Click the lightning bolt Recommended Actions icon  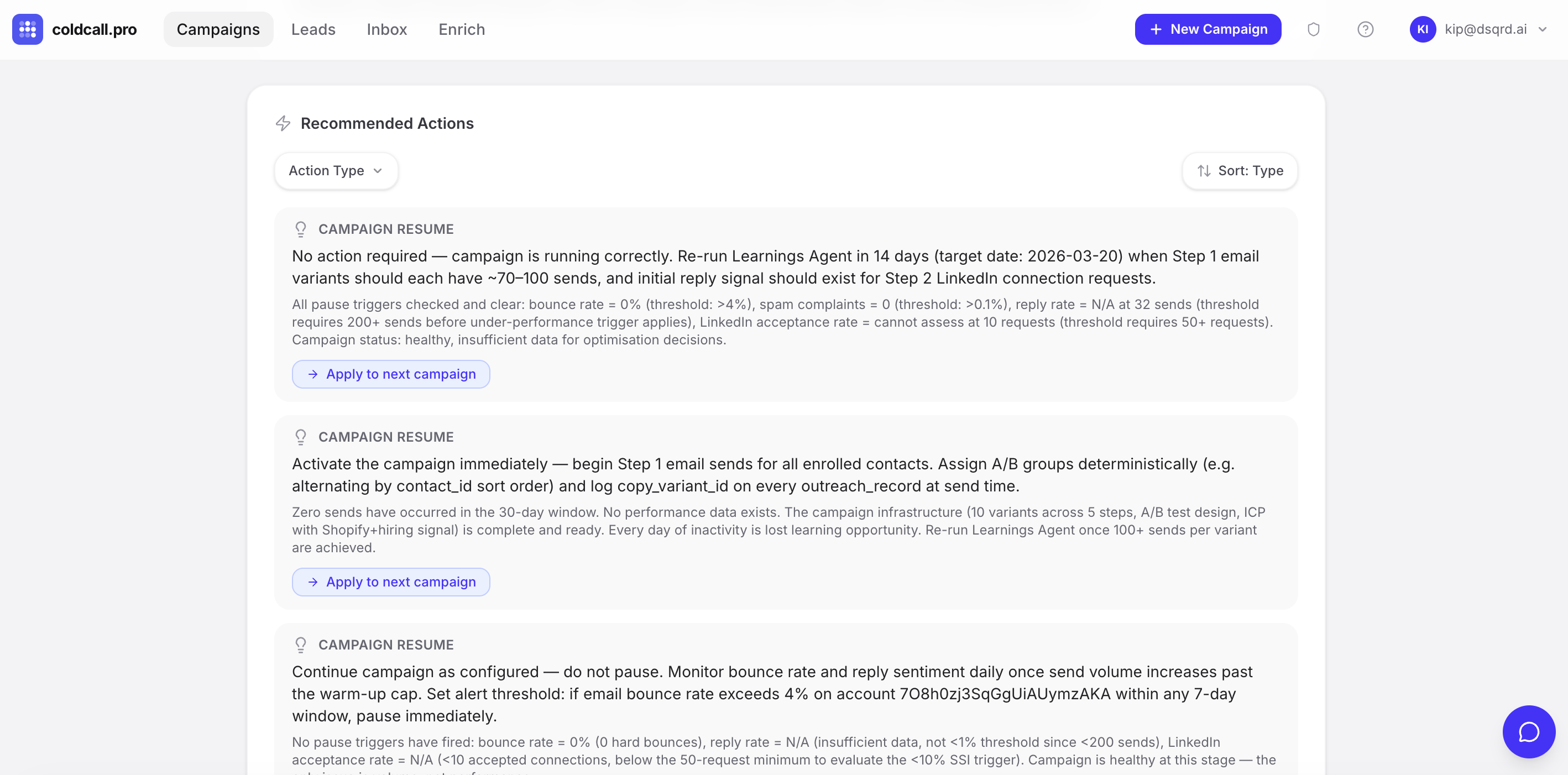click(x=283, y=124)
